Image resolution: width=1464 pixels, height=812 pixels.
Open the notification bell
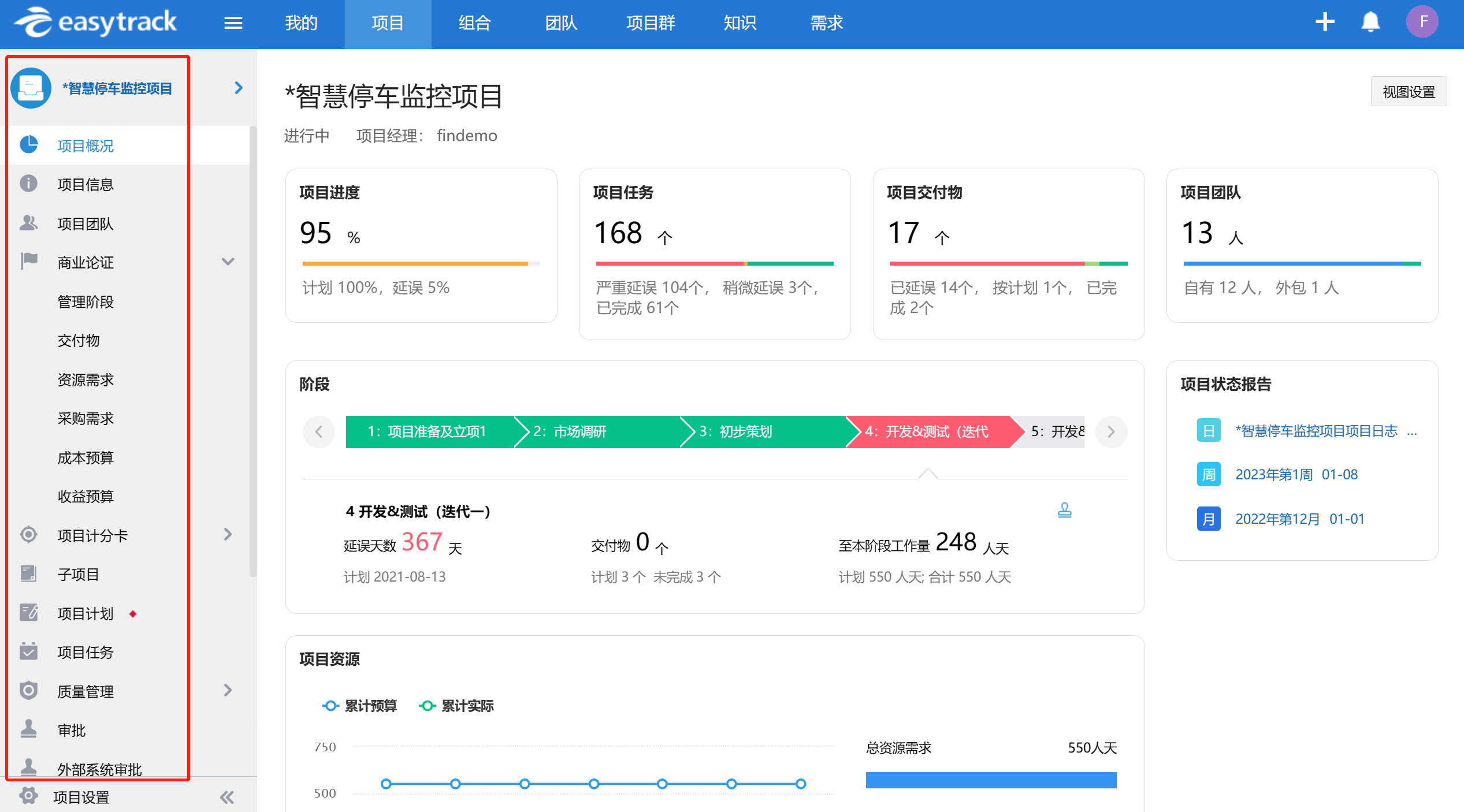tap(1370, 22)
